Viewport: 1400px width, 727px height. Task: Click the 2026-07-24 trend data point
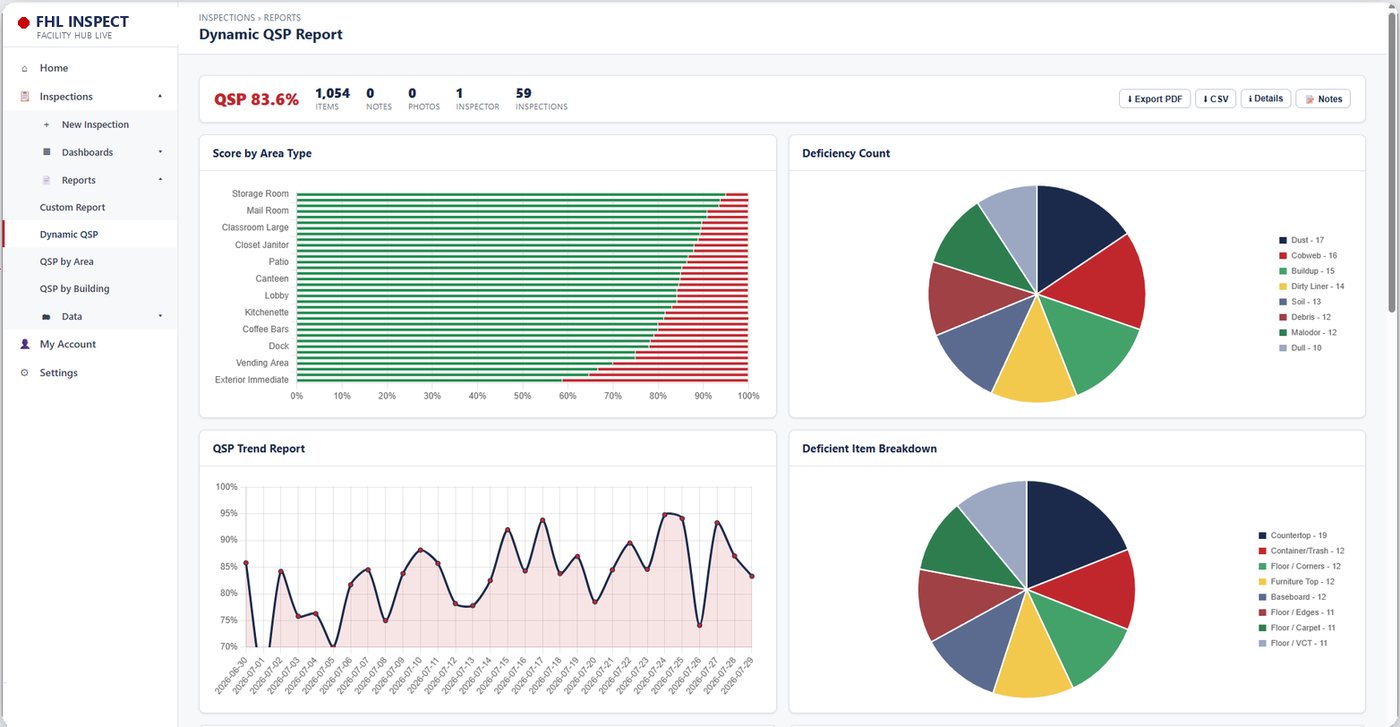665,514
